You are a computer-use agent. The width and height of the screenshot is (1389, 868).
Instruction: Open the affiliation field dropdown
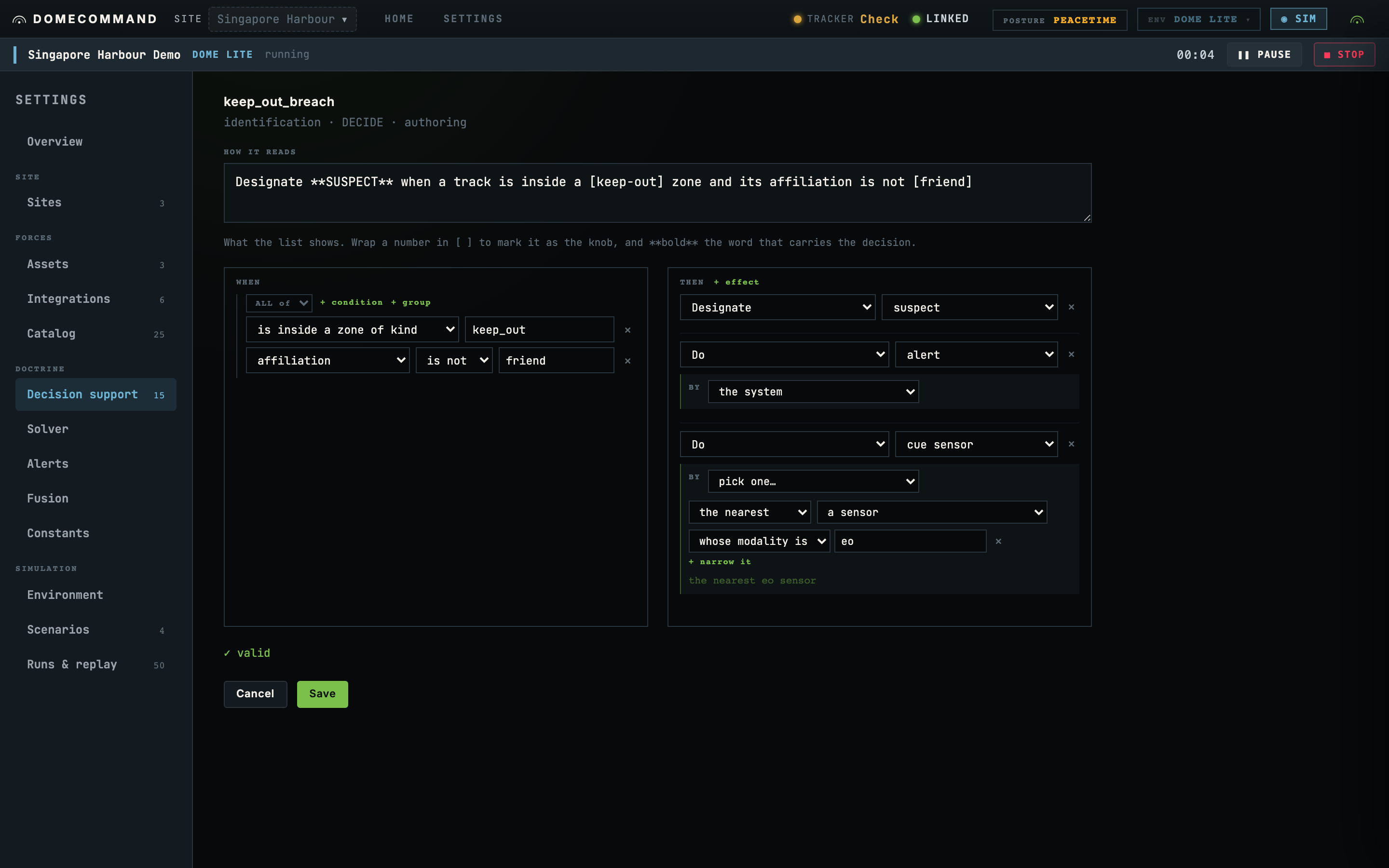pyautogui.click(x=328, y=361)
